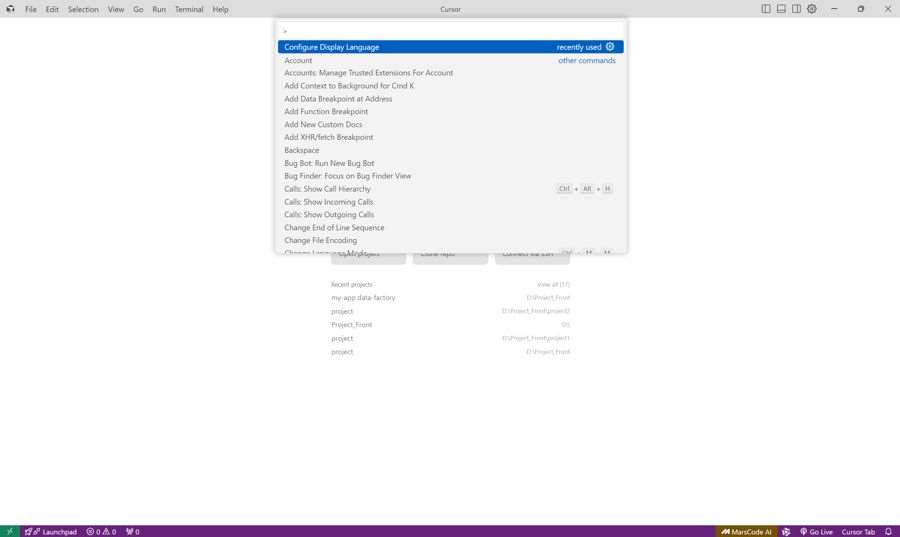Open MarsCode AI from status bar

746,531
